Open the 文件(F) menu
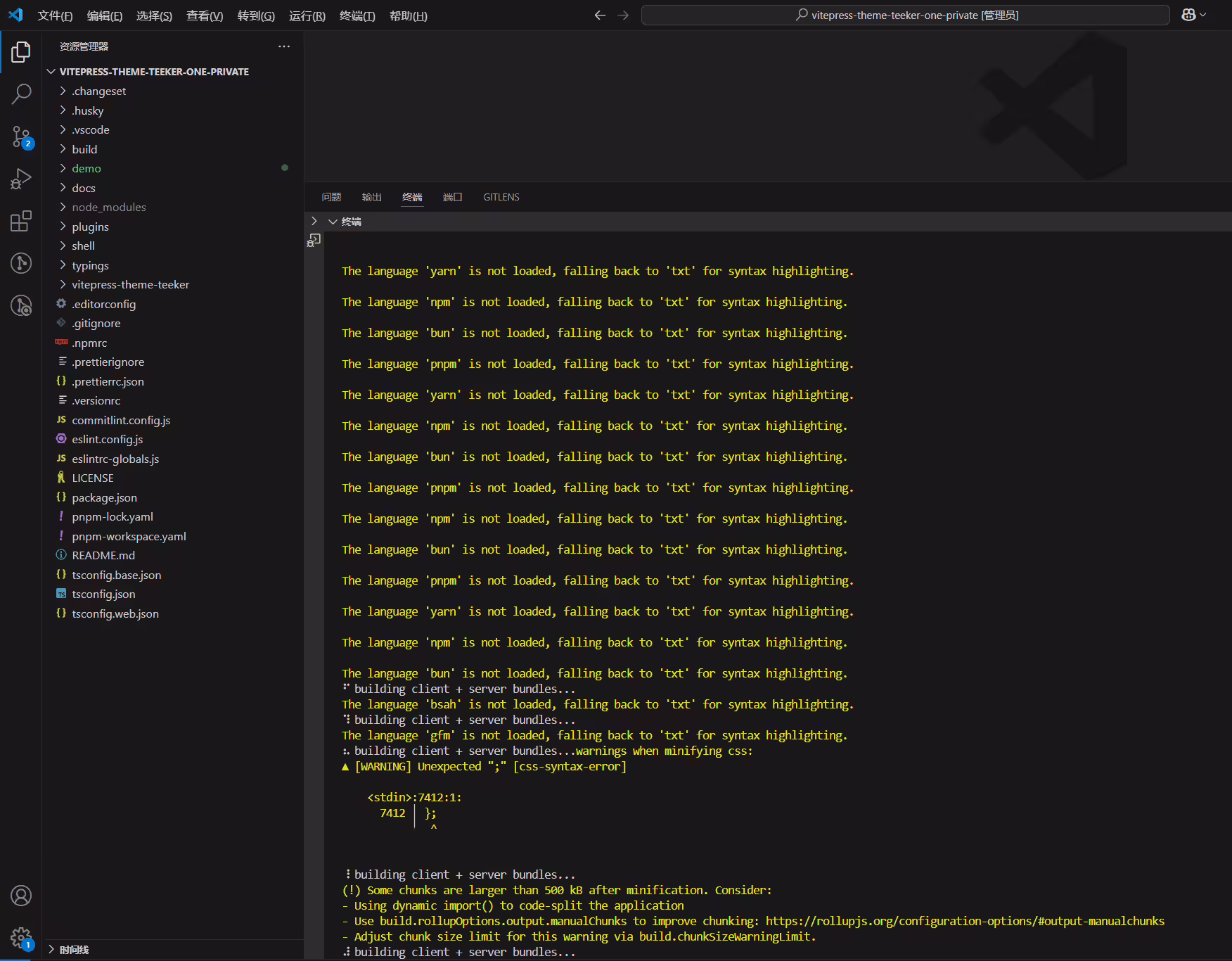The width and height of the screenshot is (1232, 961). [55, 15]
